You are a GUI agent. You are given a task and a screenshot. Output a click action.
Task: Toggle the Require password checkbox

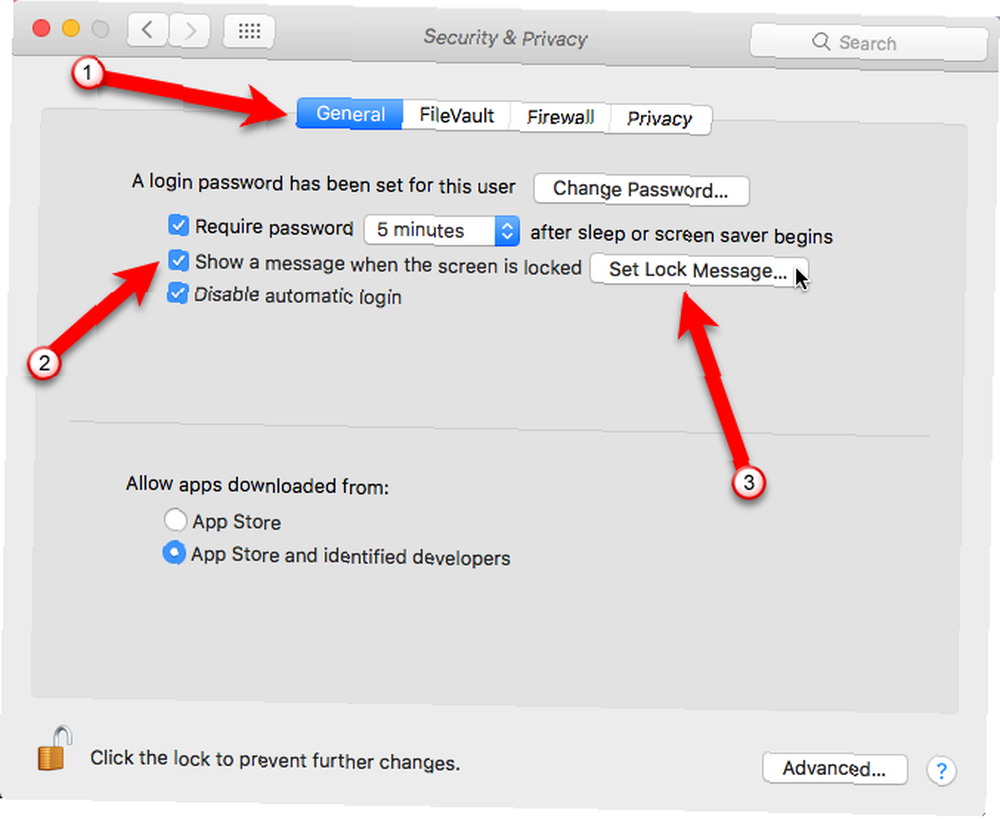[178, 225]
